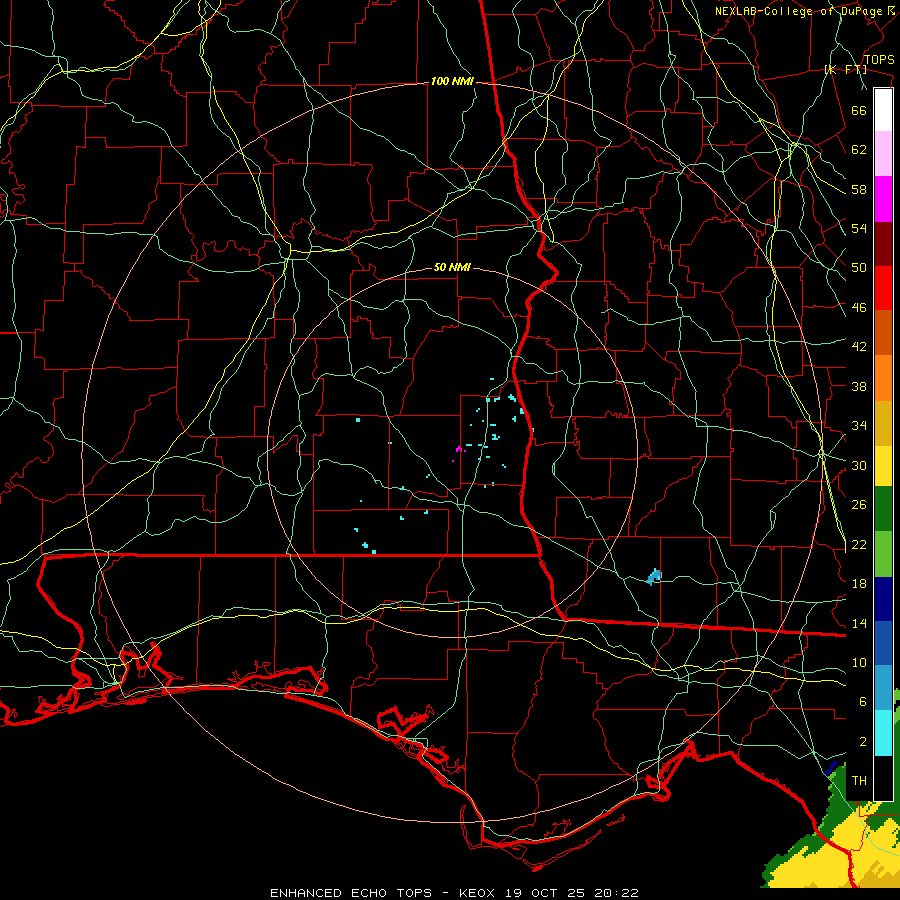Click the 100 NMI range ring label
The width and height of the screenshot is (900, 900).
[x=452, y=82]
